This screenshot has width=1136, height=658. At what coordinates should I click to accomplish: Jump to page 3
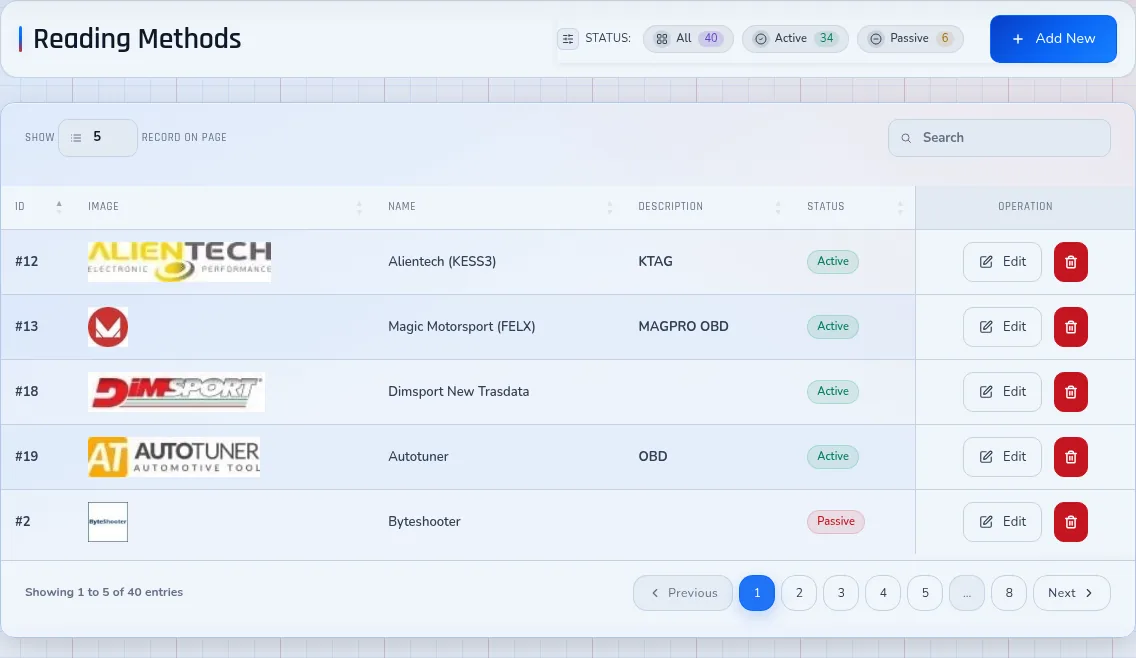tap(841, 593)
